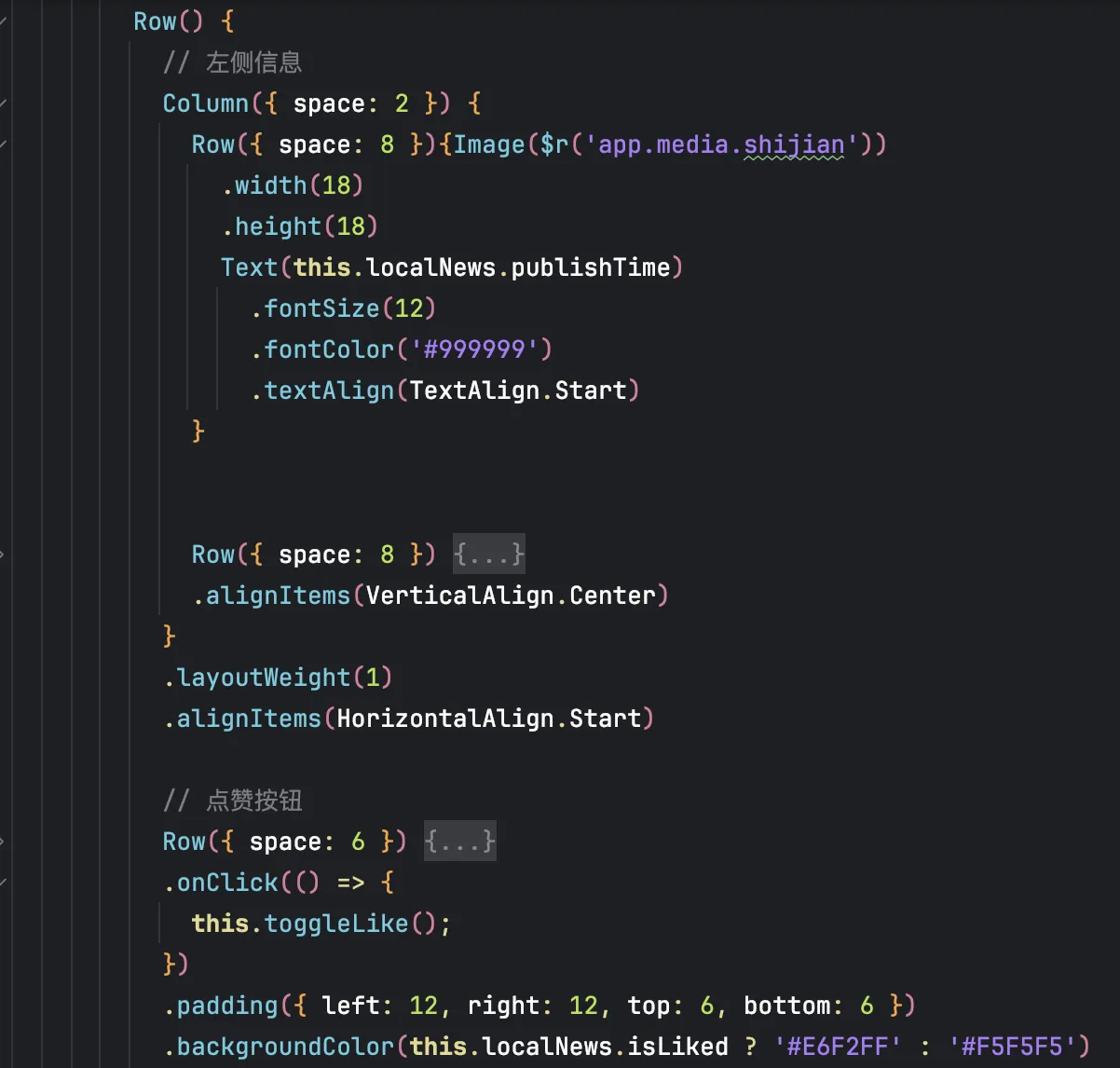Image resolution: width=1120 pixels, height=1068 pixels.
Task: Click the '.fontSize(12)' line
Action: tap(344, 308)
